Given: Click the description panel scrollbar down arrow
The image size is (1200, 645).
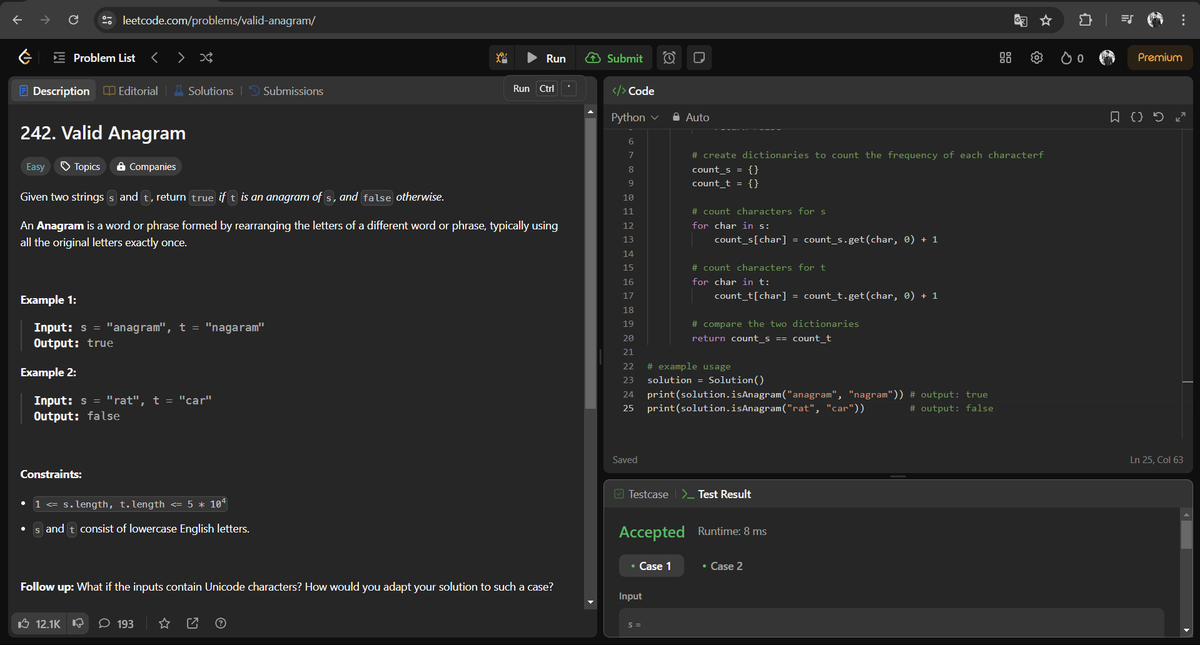Looking at the screenshot, I should tap(590, 601).
